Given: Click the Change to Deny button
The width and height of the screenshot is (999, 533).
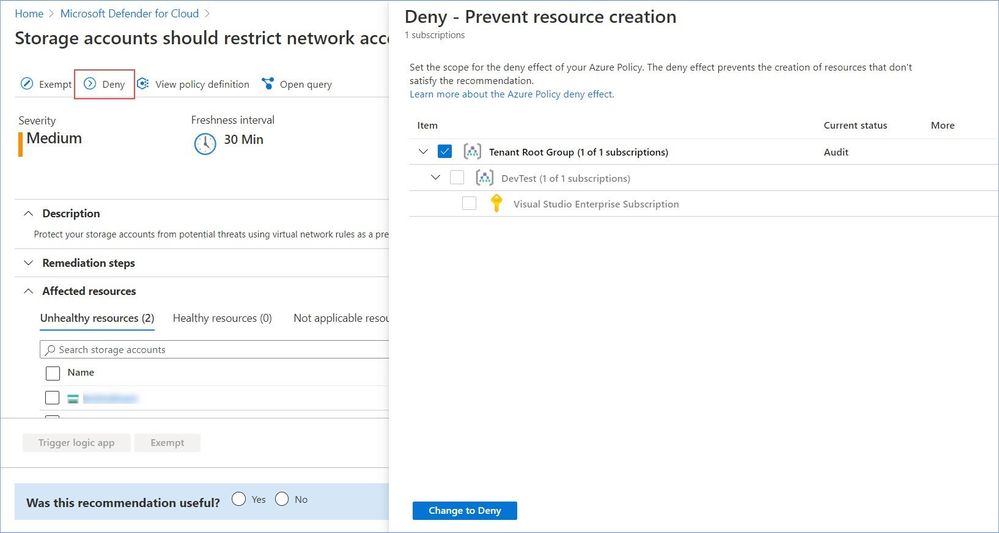Looking at the screenshot, I should (464, 511).
